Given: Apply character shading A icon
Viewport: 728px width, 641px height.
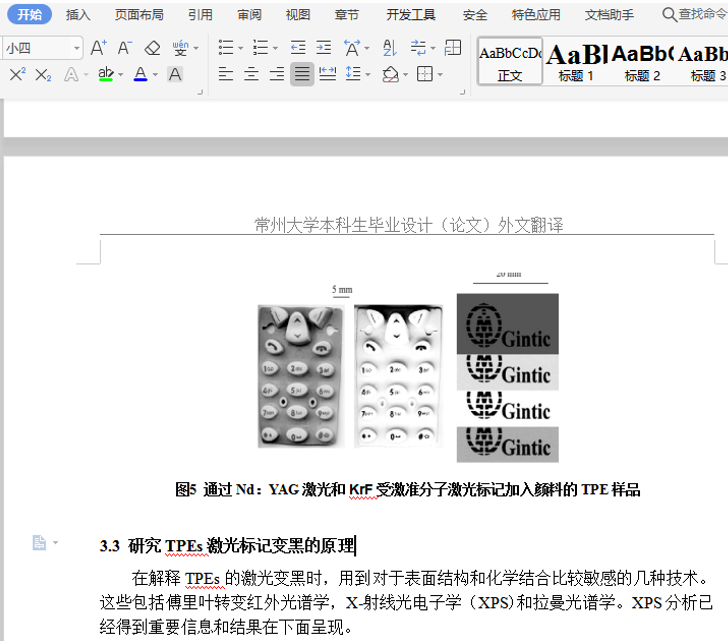Looking at the screenshot, I should pos(175,74).
